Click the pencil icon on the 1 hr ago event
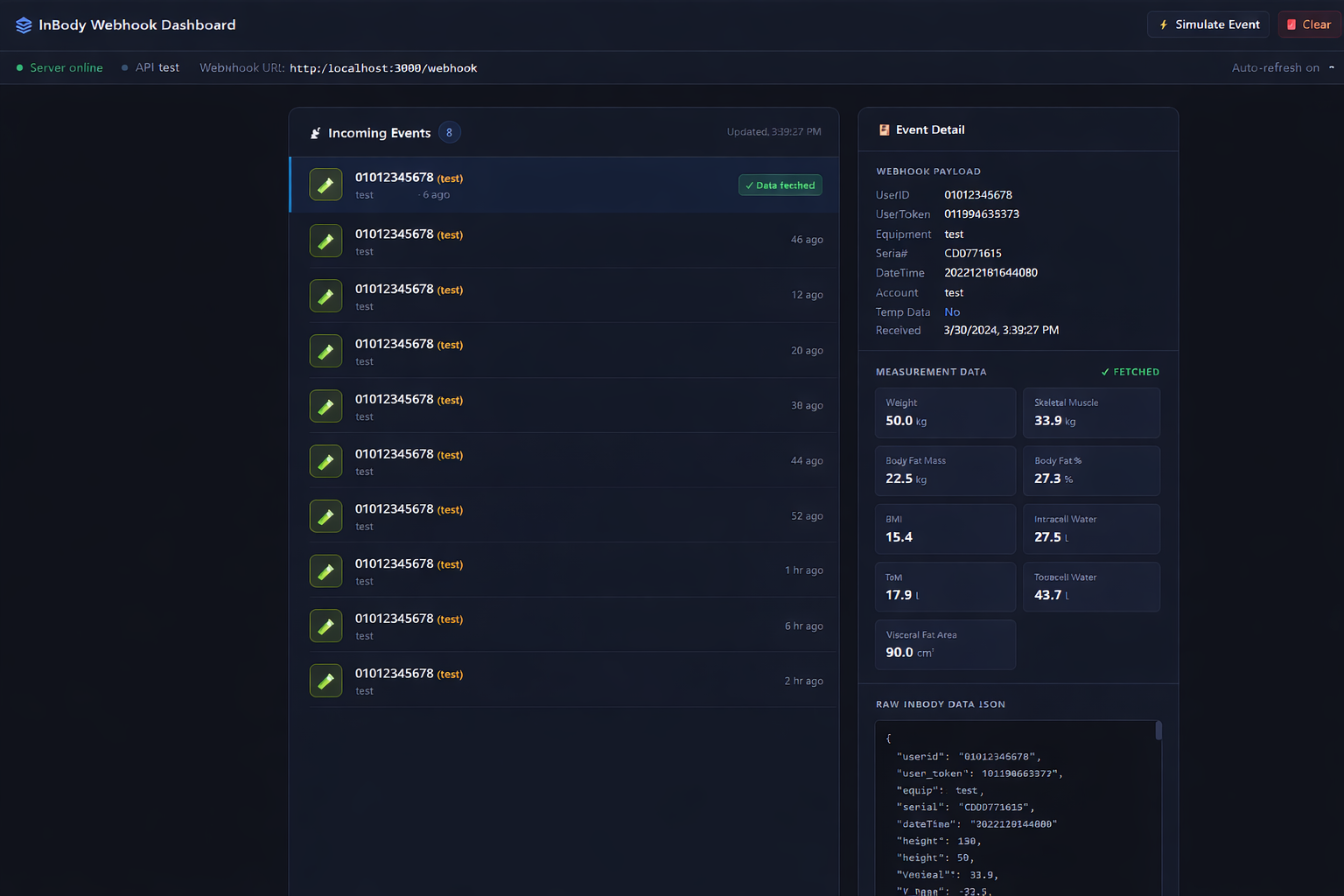 pyautogui.click(x=325, y=571)
